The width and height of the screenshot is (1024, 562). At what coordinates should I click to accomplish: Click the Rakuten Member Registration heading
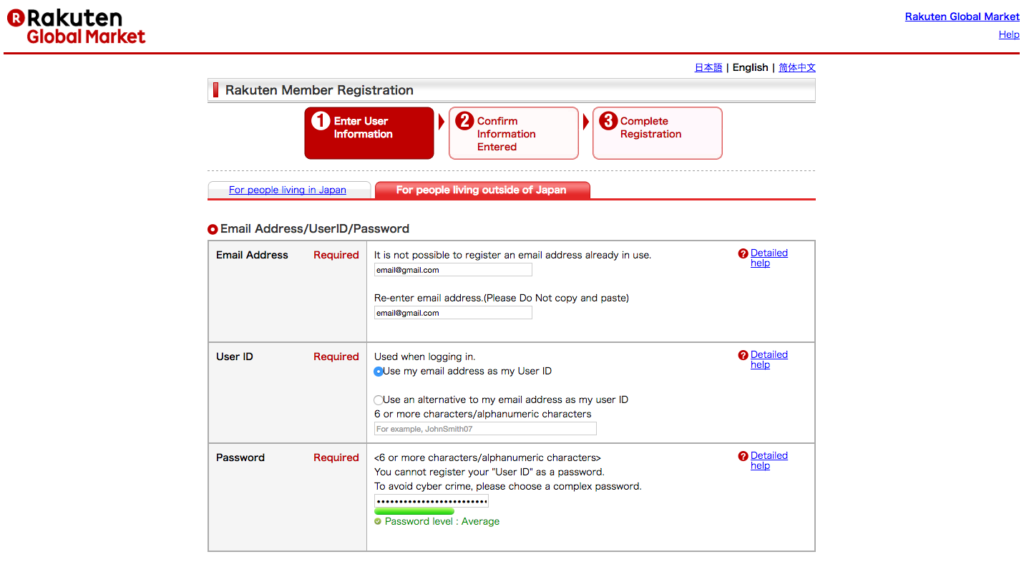click(x=319, y=90)
